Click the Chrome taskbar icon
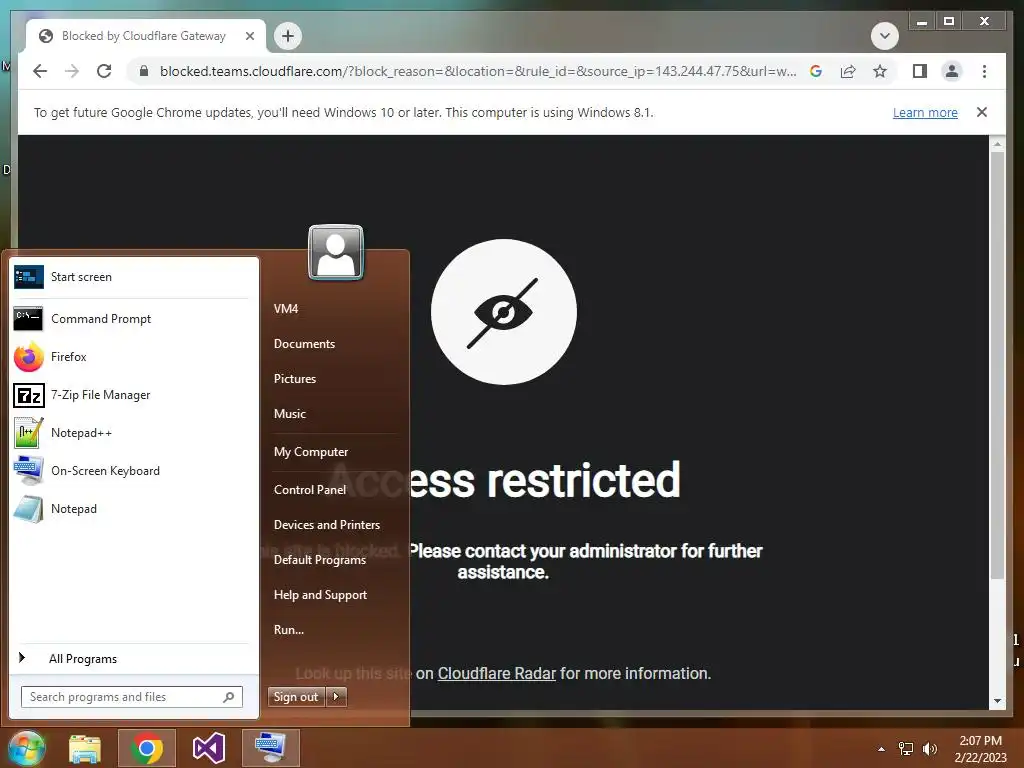Viewport: 1024px width, 768px height. click(147, 748)
